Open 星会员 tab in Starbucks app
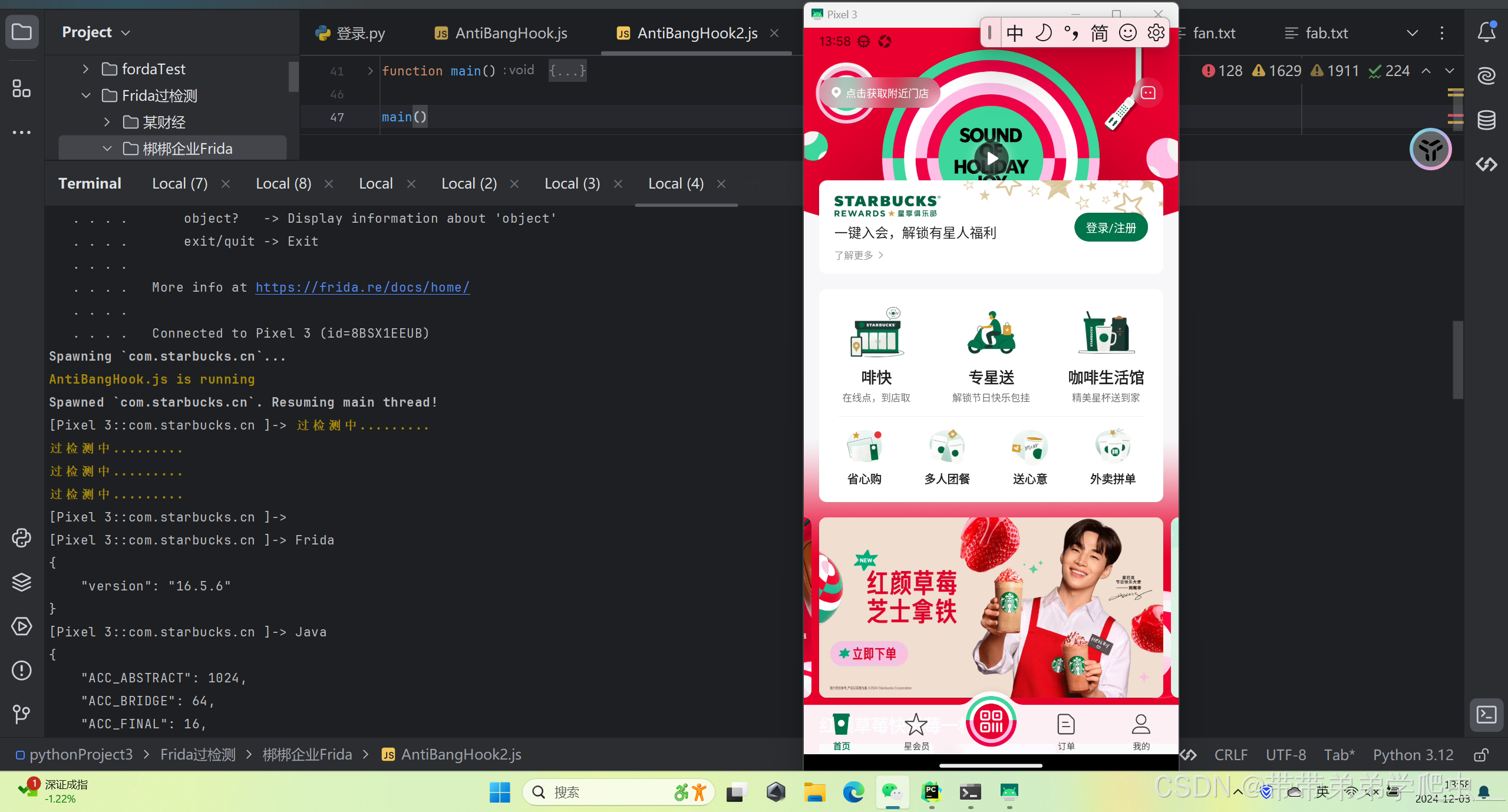The width and height of the screenshot is (1508, 812). (916, 731)
